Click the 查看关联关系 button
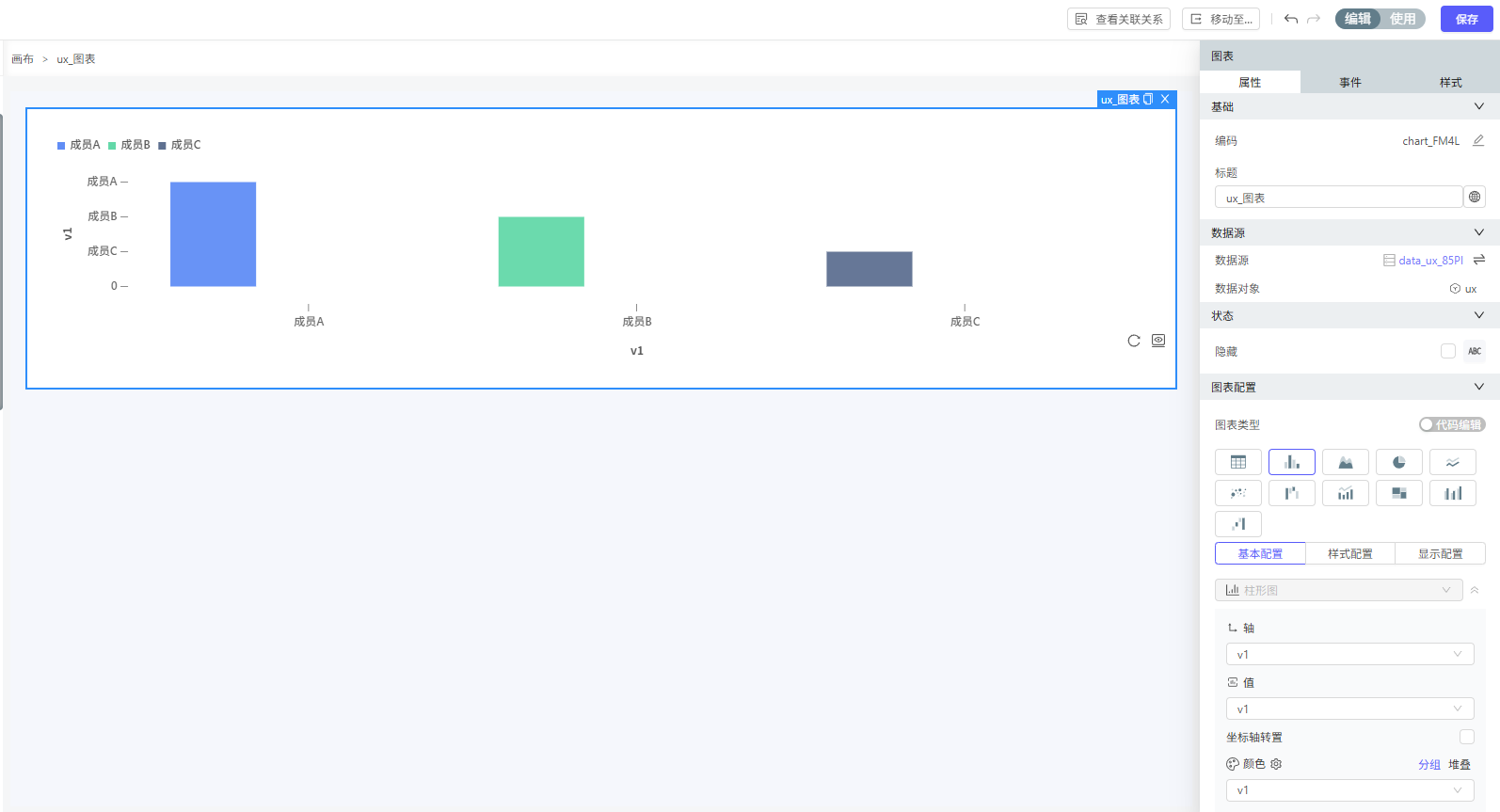This screenshot has width=1500, height=812. [x=1119, y=19]
